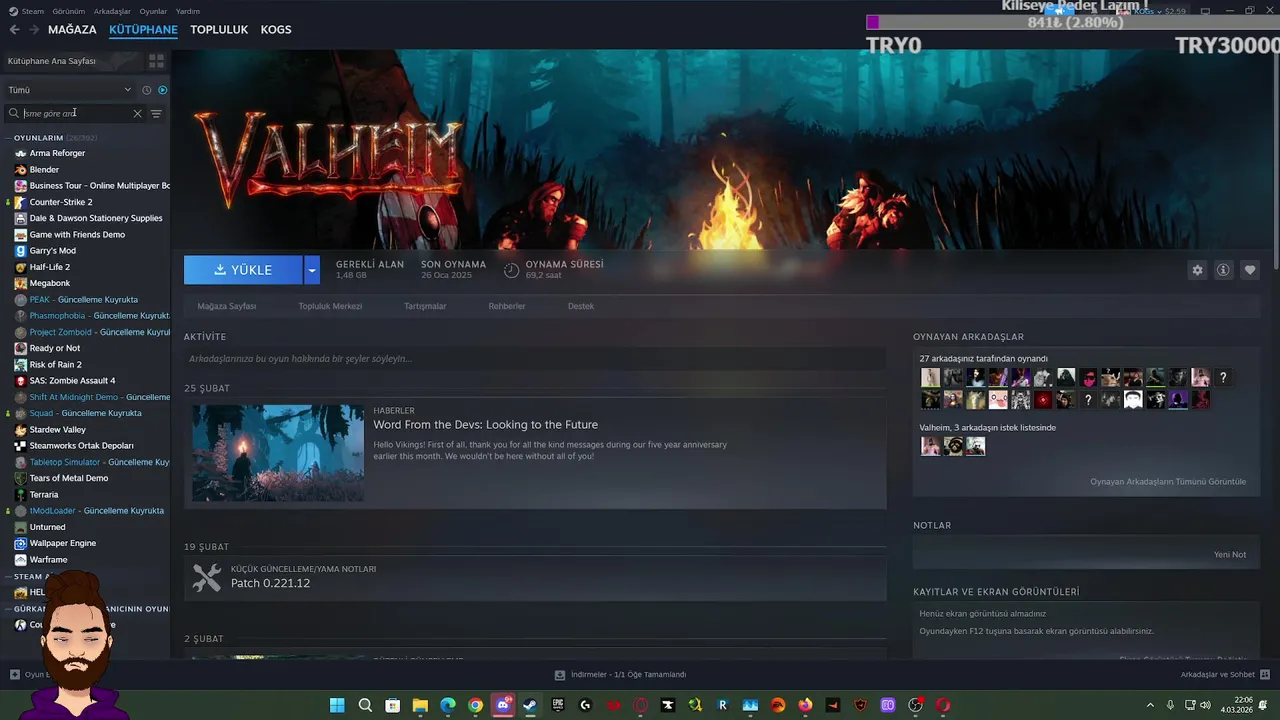Open the Oyunlar menu
The image size is (1280, 720).
[x=153, y=11]
